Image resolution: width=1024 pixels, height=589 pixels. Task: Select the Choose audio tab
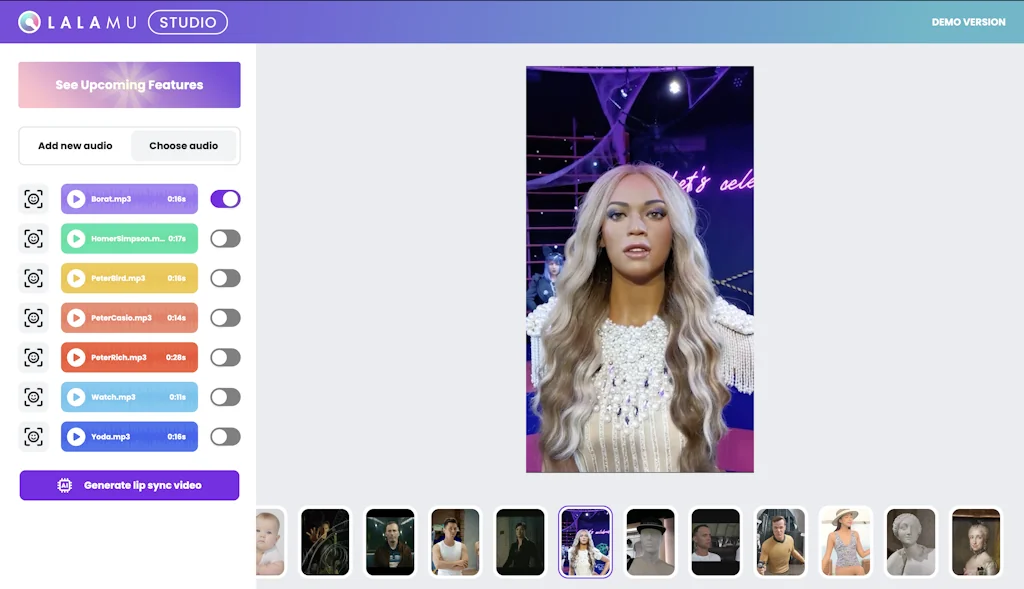coord(184,146)
